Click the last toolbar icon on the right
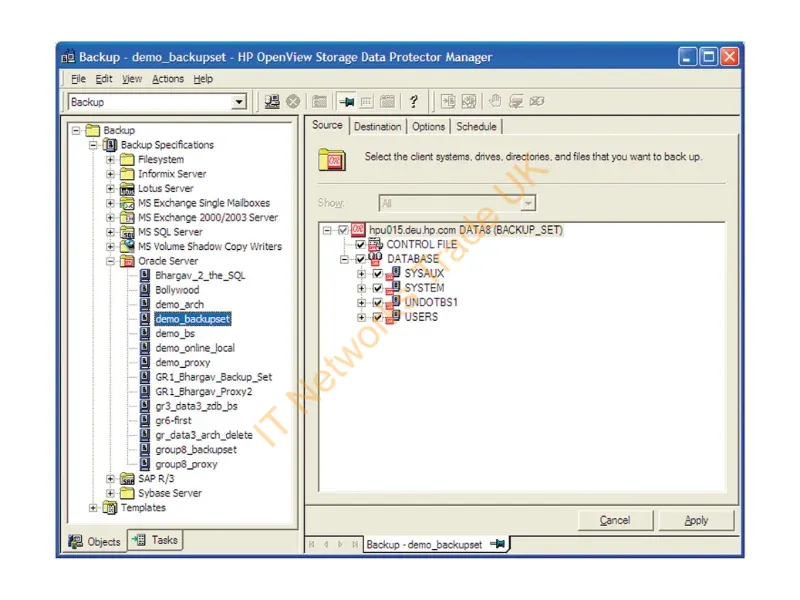Image resolution: width=800 pixels, height=600 pixels. click(537, 102)
